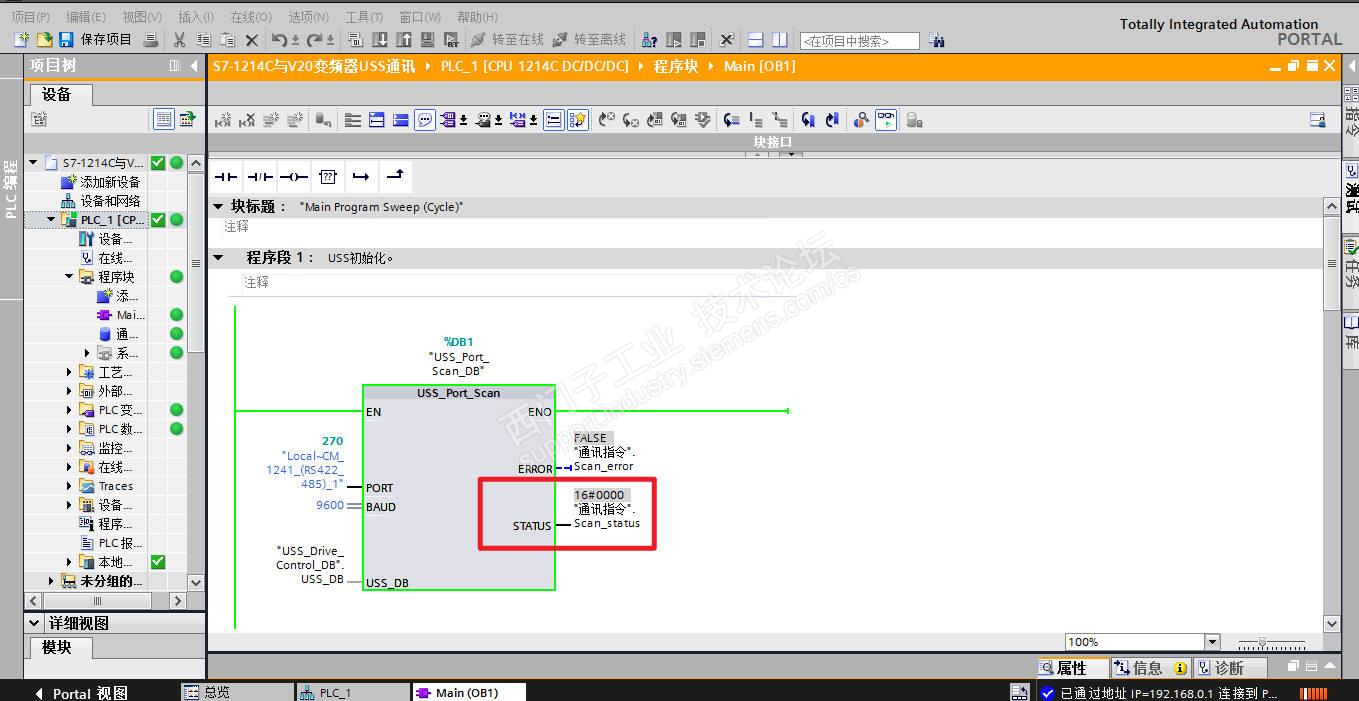Click the green checkmark beside PLC_1

158,220
